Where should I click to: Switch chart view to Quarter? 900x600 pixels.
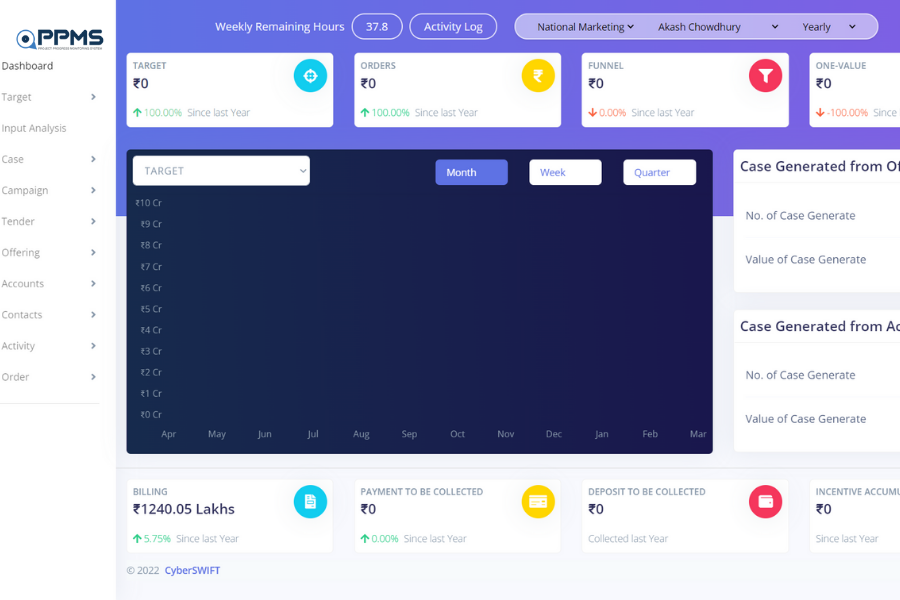pyautogui.click(x=659, y=172)
